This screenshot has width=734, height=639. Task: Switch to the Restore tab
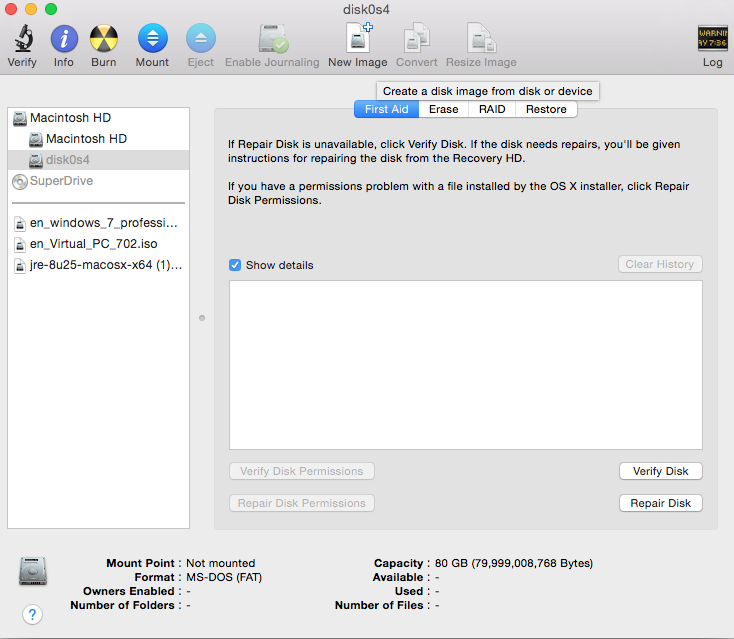pyautogui.click(x=546, y=109)
